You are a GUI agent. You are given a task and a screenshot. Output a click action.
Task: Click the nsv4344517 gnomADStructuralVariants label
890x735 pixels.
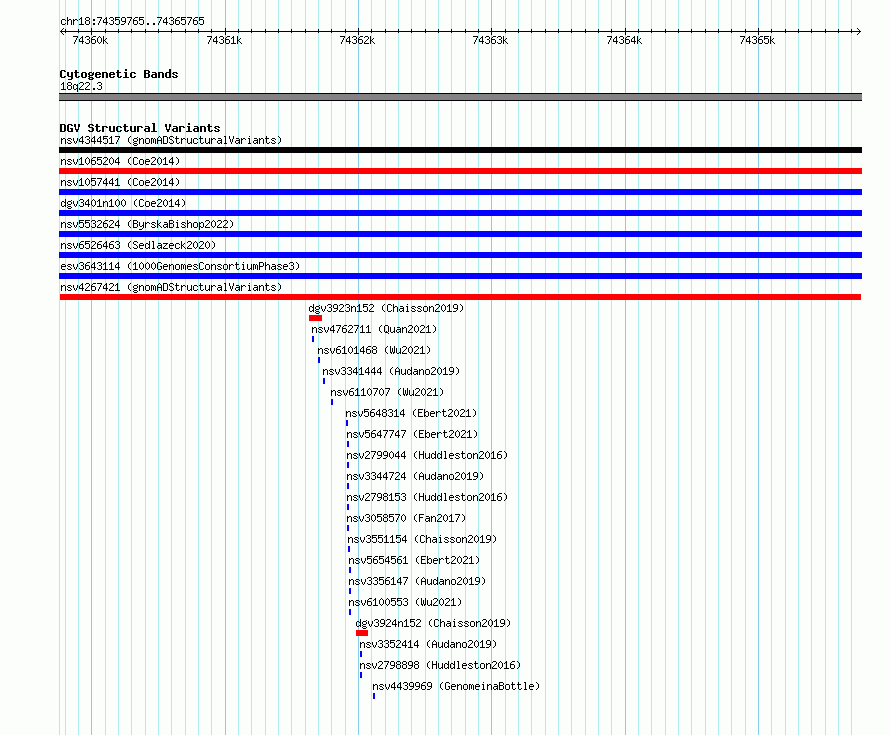171,140
